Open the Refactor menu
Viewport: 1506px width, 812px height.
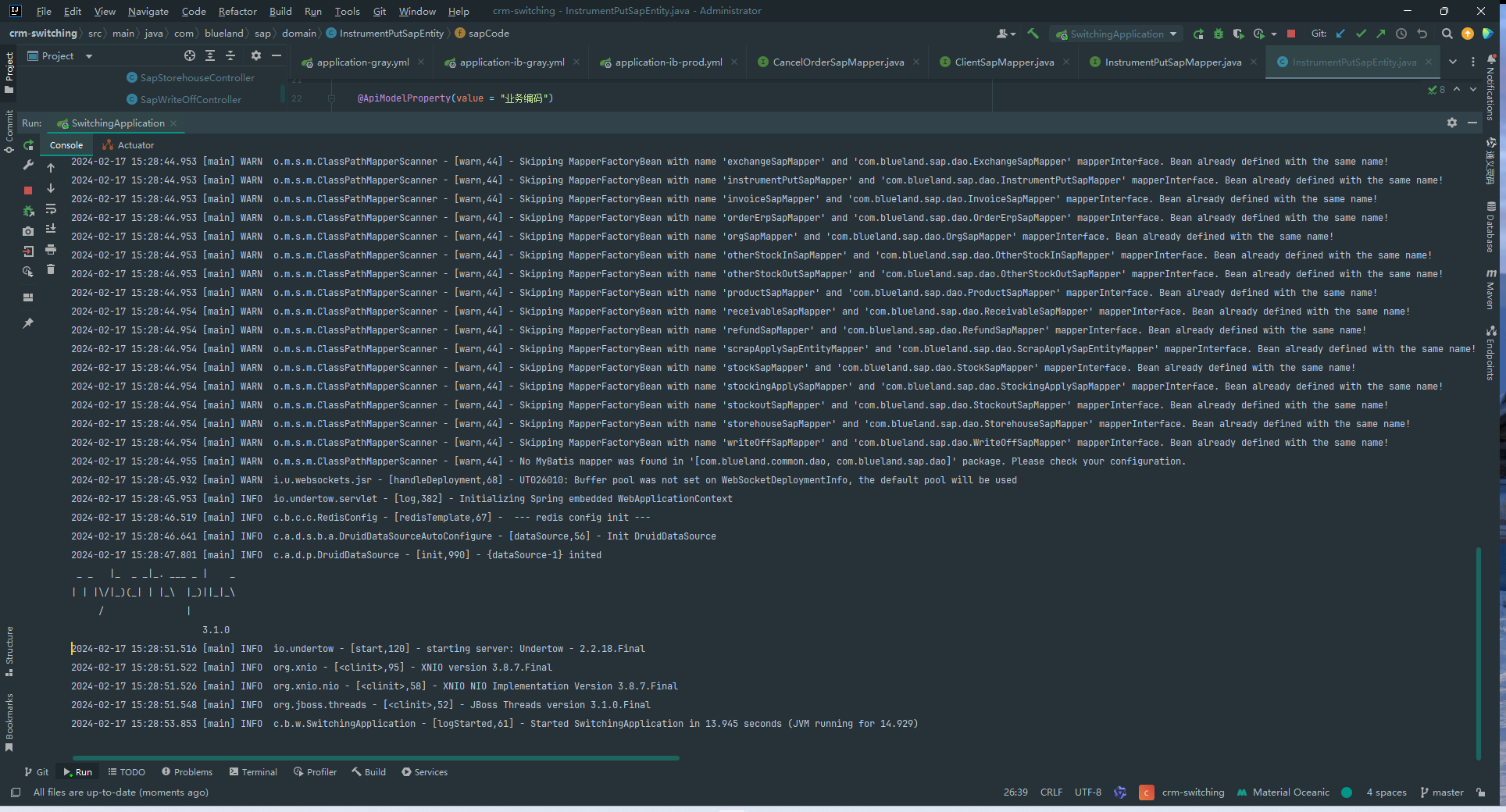[237, 11]
